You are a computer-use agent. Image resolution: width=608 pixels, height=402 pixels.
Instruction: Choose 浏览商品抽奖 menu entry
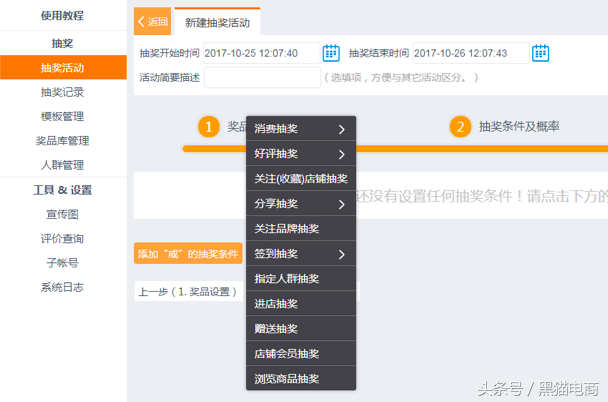pos(301,378)
